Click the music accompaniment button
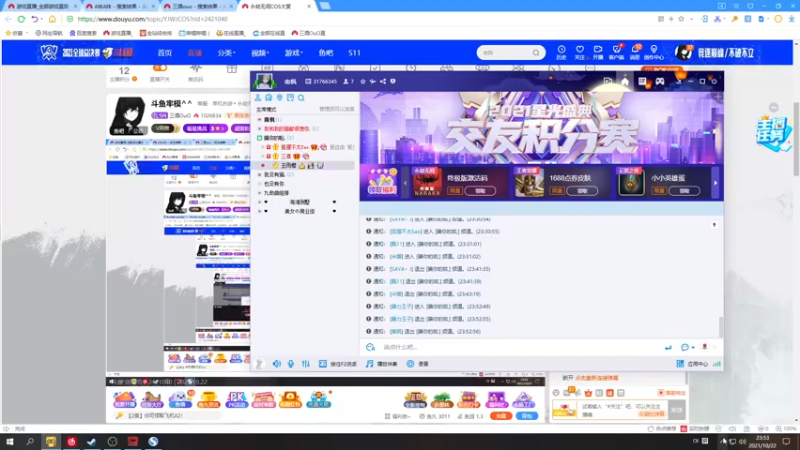 pyautogui.click(x=382, y=364)
